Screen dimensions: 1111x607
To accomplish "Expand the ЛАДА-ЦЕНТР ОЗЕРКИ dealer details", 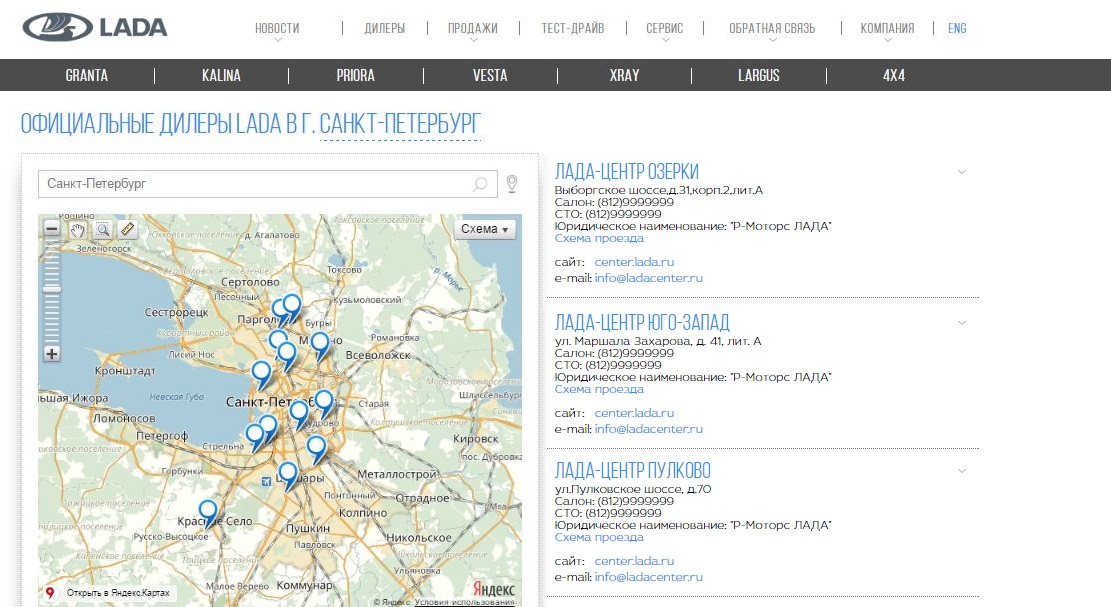I will coord(961,172).
